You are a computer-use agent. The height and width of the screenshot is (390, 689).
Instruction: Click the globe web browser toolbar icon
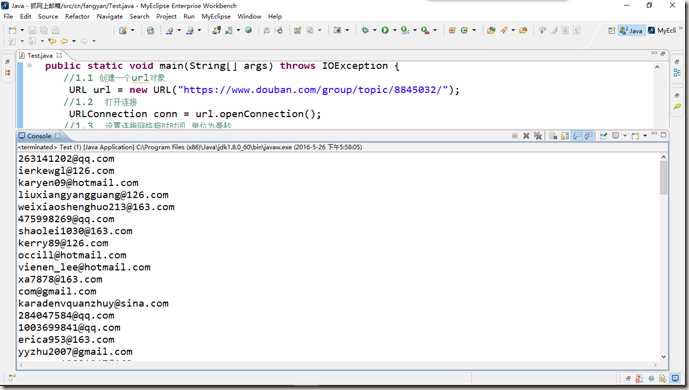click(248, 30)
